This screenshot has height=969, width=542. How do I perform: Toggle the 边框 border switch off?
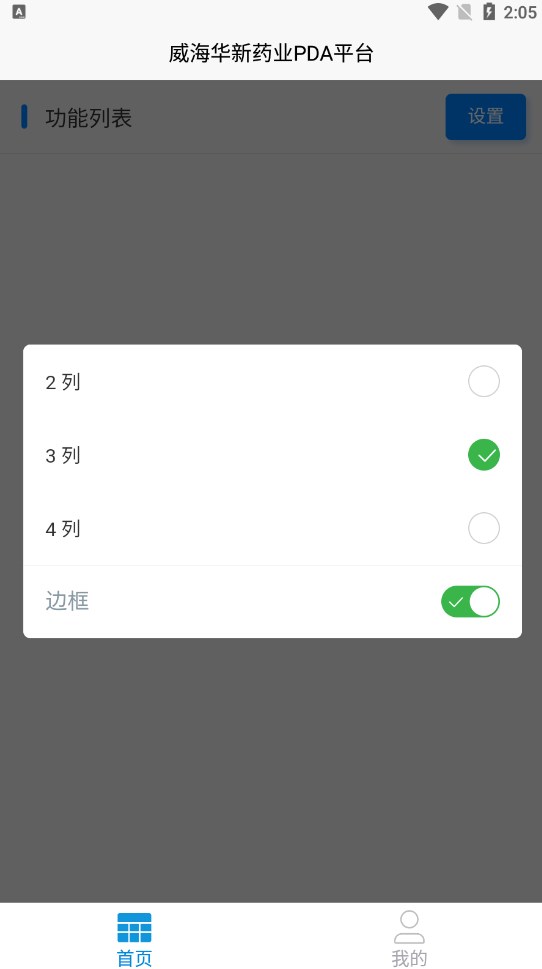pos(470,601)
